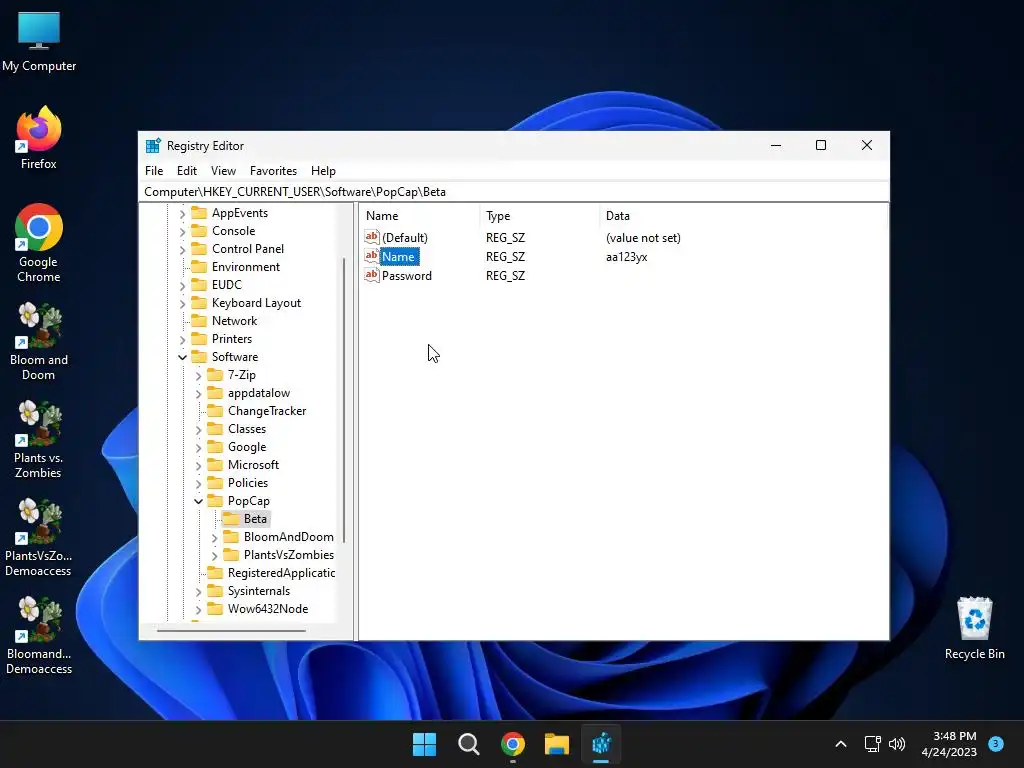Image resolution: width=1024 pixels, height=768 pixels.
Task: Collapse the Software key
Action: [x=183, y=357]
